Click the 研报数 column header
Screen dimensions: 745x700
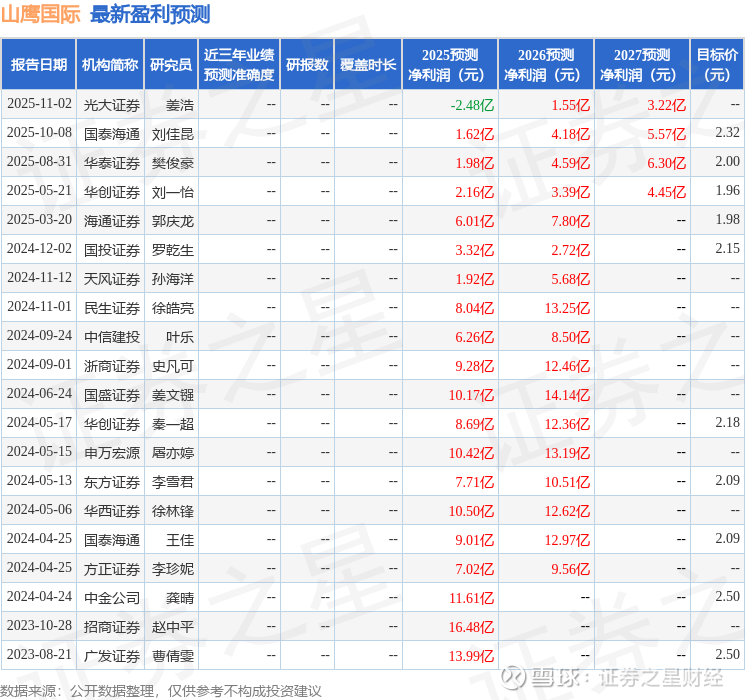(x=307, y=65)
